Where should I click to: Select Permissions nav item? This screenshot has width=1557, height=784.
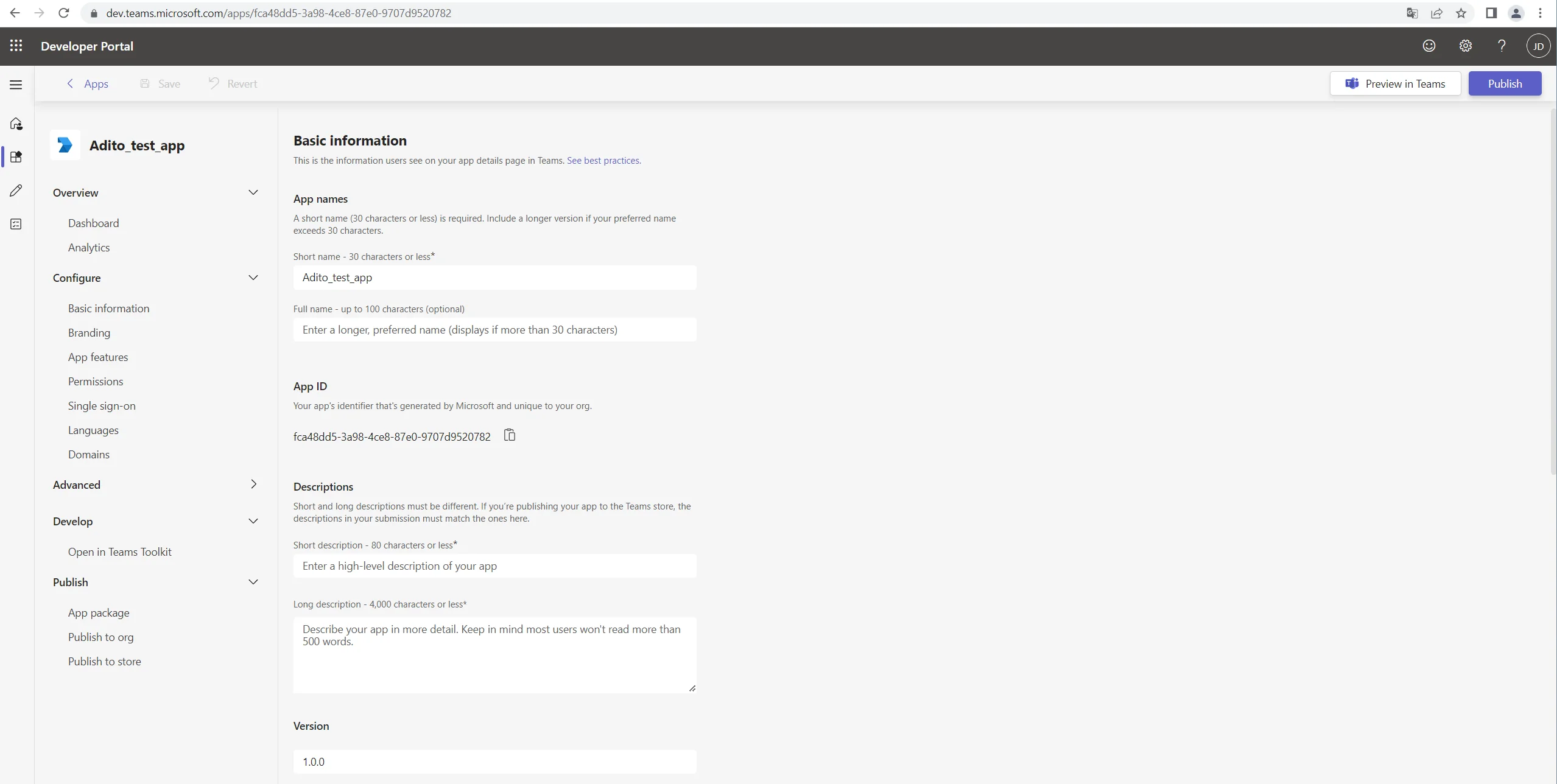click(x=96, y=381)
